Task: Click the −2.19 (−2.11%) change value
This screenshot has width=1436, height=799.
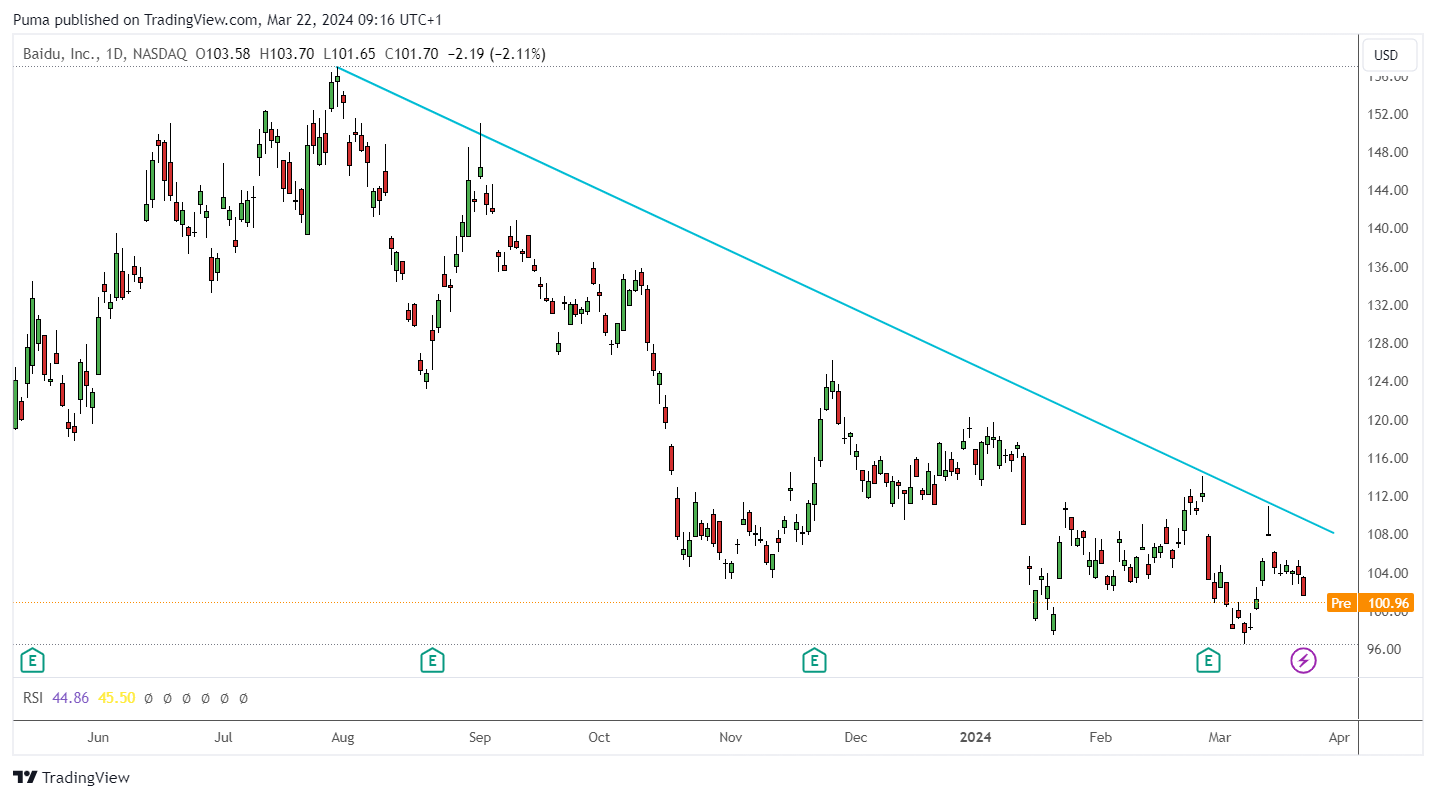Action: 496,54
